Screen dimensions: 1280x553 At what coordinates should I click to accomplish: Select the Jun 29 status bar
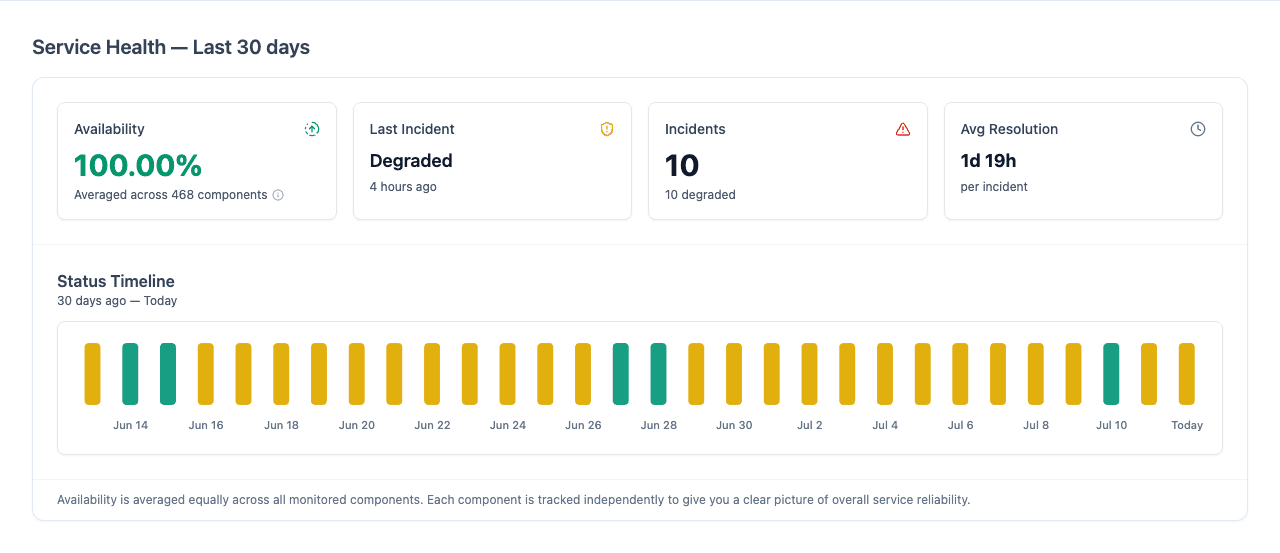click(696, 374)
